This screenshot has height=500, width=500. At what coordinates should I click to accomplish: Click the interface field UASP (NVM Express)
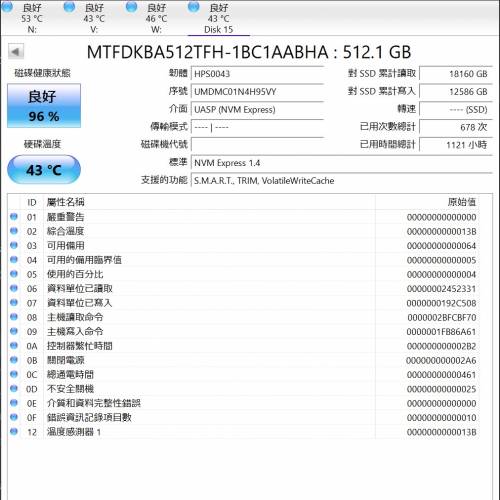click(257, 109)
